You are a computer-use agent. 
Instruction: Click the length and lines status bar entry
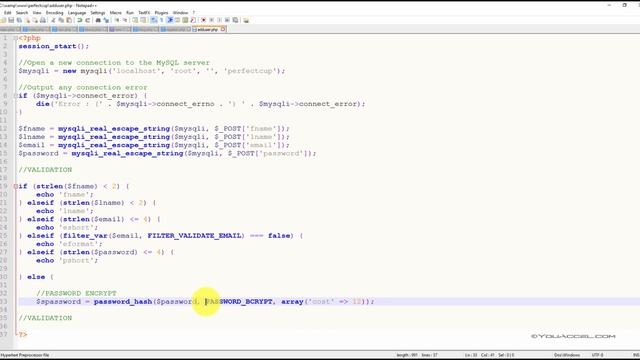[x=417, y=355]
